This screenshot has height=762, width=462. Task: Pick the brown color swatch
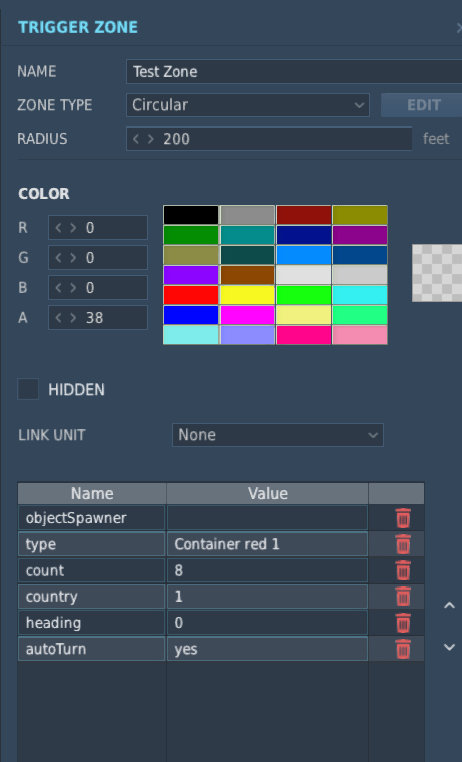pyautogui.click(x=248, y=275)
